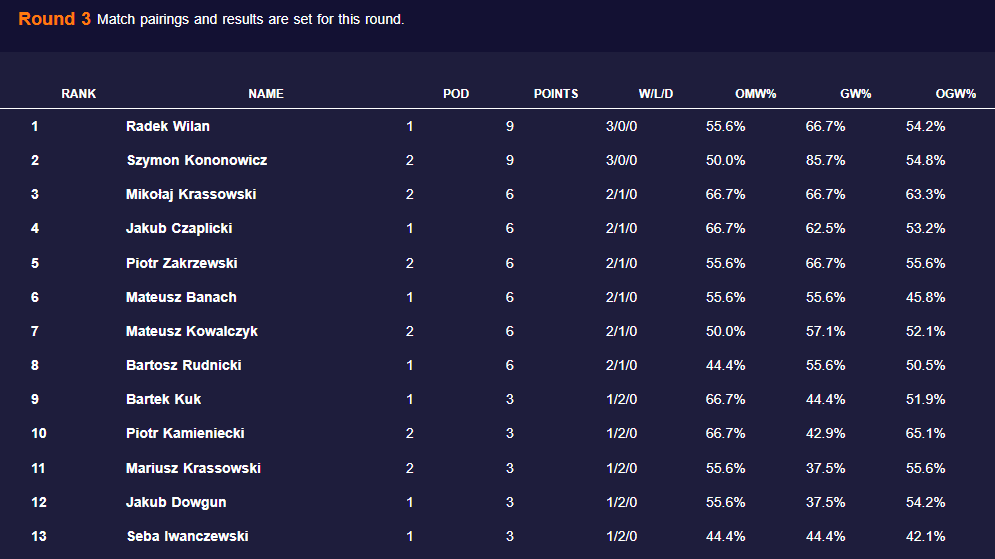Screen dimensions: 995x559
Task: Click Seba Iwanczewski in the last row
Action: coord(187,537)
